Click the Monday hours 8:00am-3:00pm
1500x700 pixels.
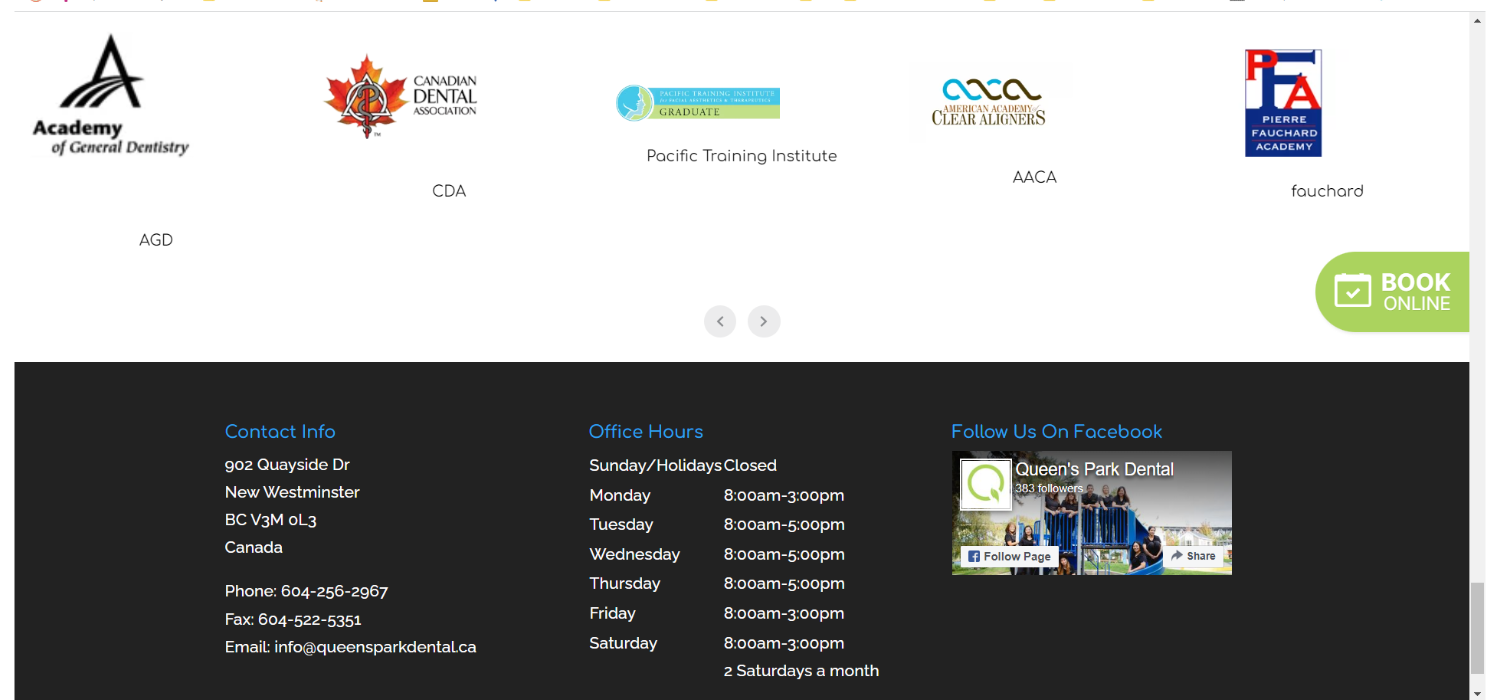pos(784,495)
